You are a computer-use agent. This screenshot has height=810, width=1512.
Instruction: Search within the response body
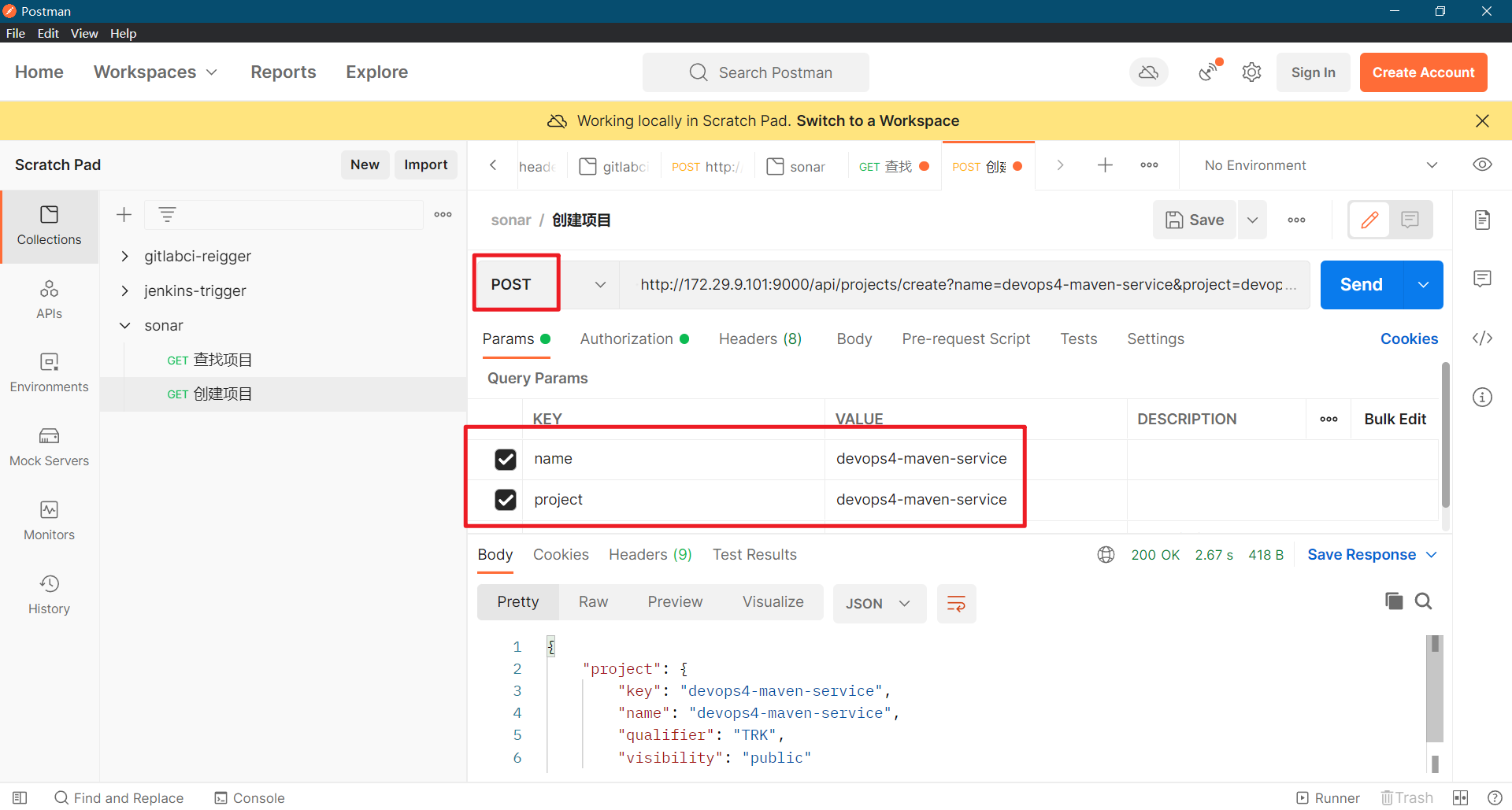tap(1423, 601)
